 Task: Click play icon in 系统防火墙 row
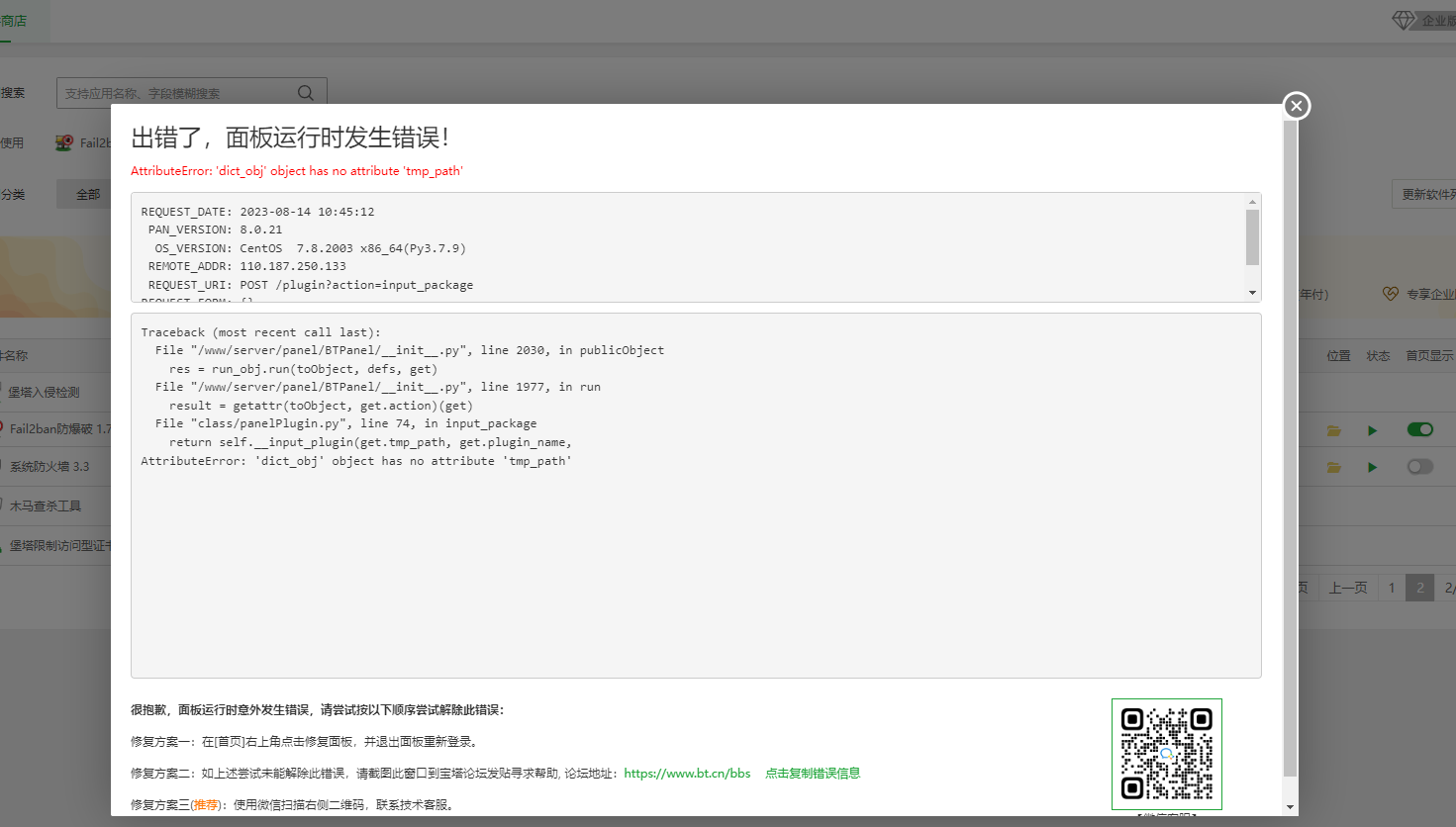(1372, 467)
